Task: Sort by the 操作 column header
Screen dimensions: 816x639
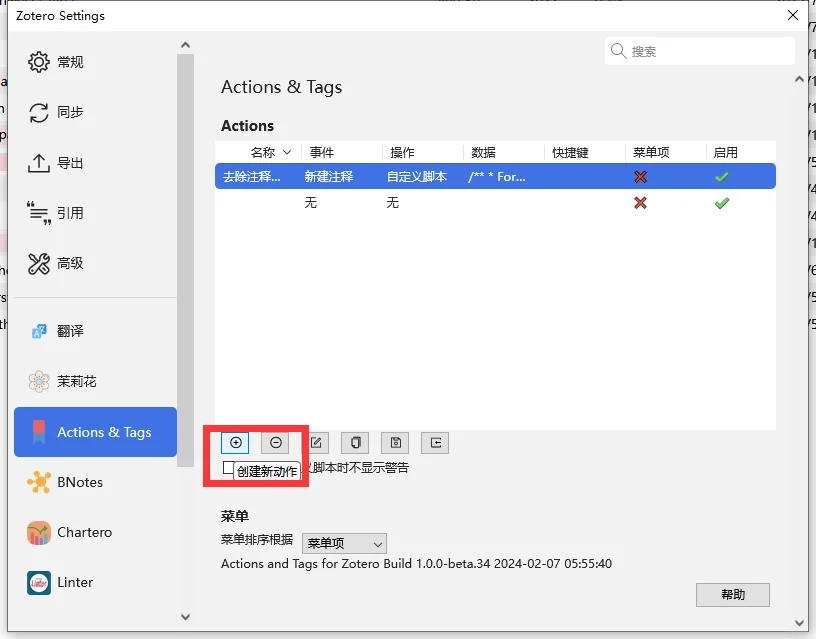Action: 423,152
